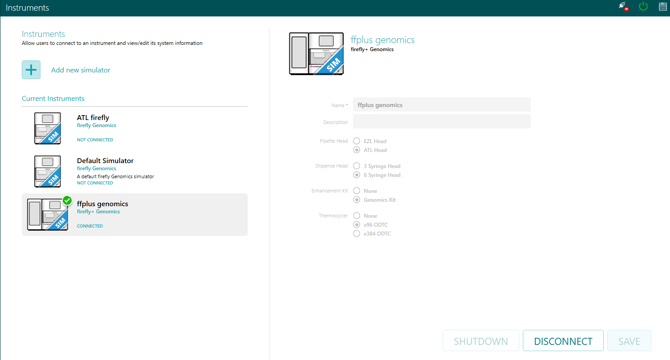
Task: Set Thermocycler to None
Action: point(356,215)
